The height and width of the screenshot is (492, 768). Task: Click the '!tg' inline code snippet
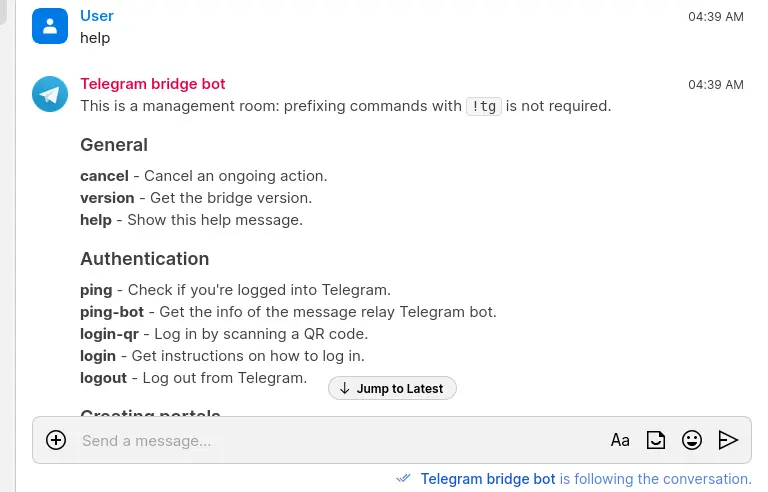(484, 106)
